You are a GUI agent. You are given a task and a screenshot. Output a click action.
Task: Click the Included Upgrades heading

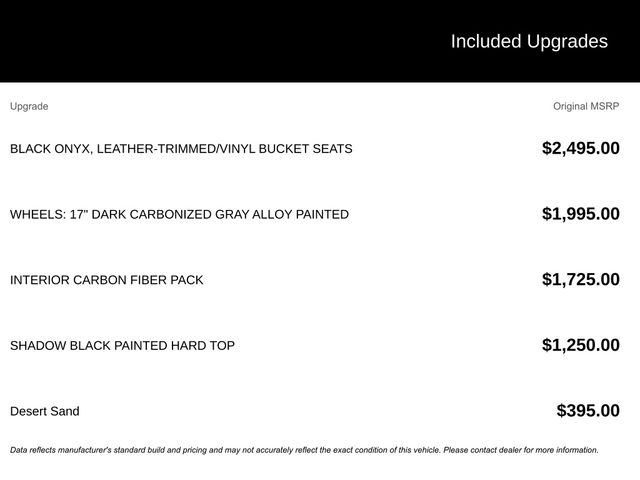click(x=528, y=41)
